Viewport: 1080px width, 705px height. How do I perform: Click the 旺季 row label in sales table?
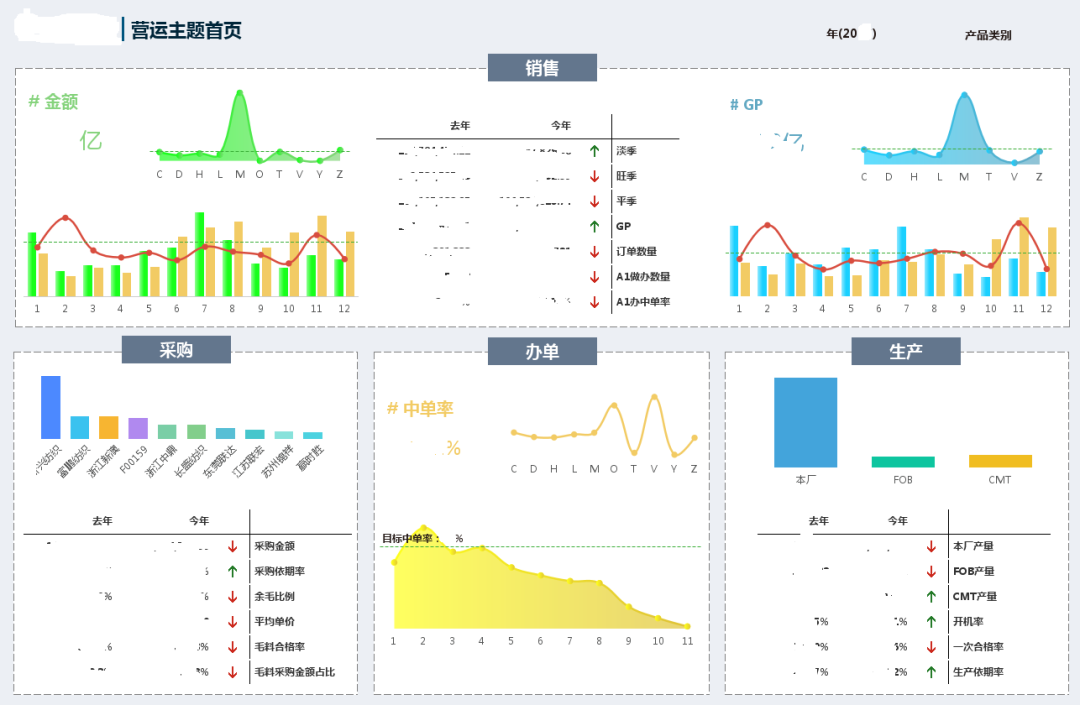click(x=626, y=176)
